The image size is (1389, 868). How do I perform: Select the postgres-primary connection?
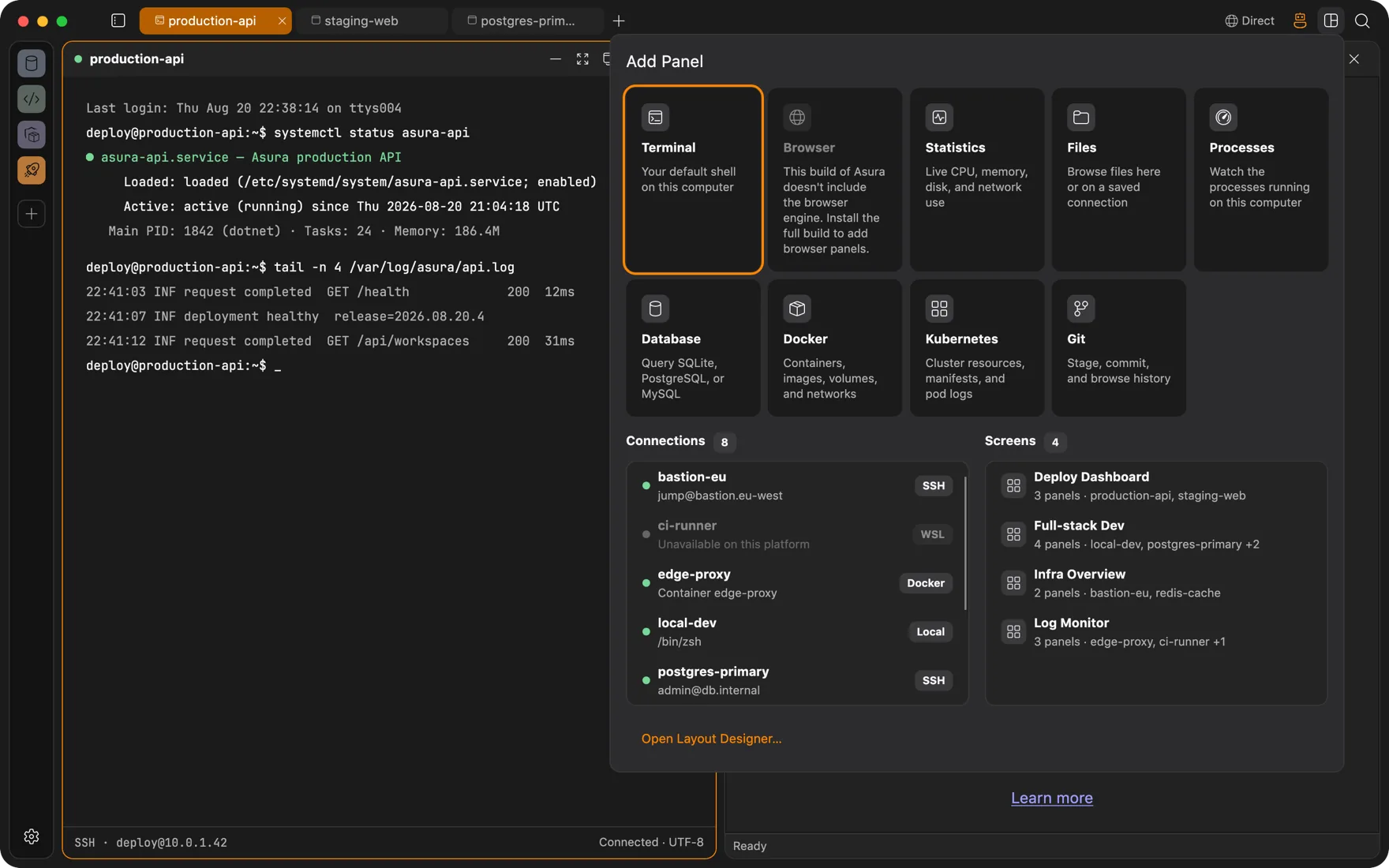click(x=797, y=681)
